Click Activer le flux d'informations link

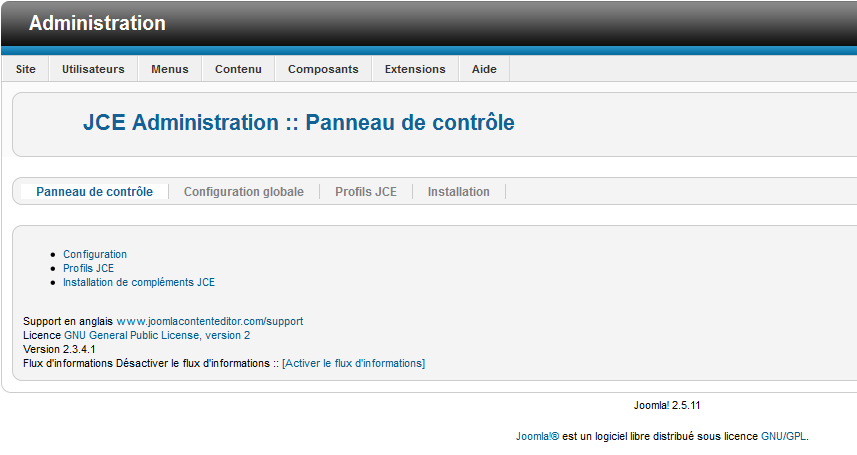point(354,364)
